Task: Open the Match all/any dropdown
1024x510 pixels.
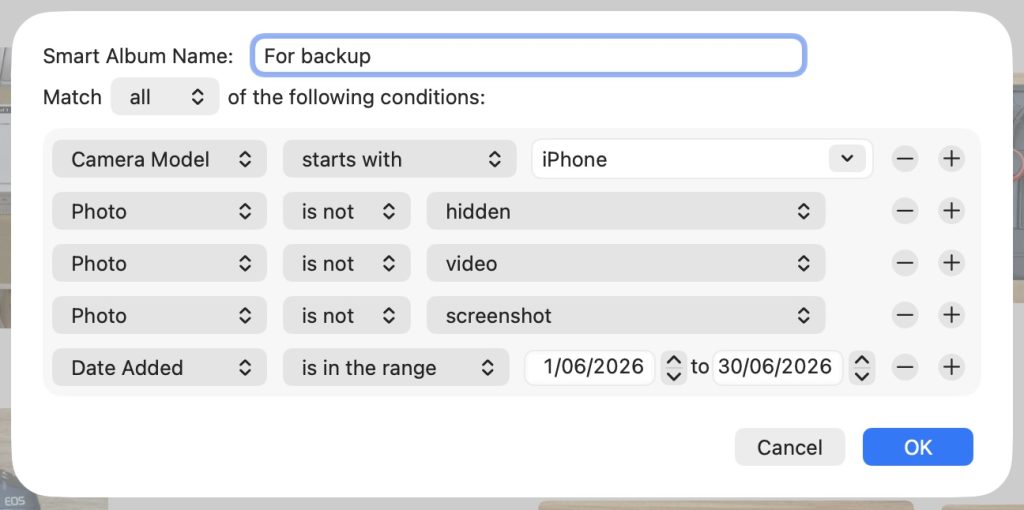Action: tap(165, 97)
